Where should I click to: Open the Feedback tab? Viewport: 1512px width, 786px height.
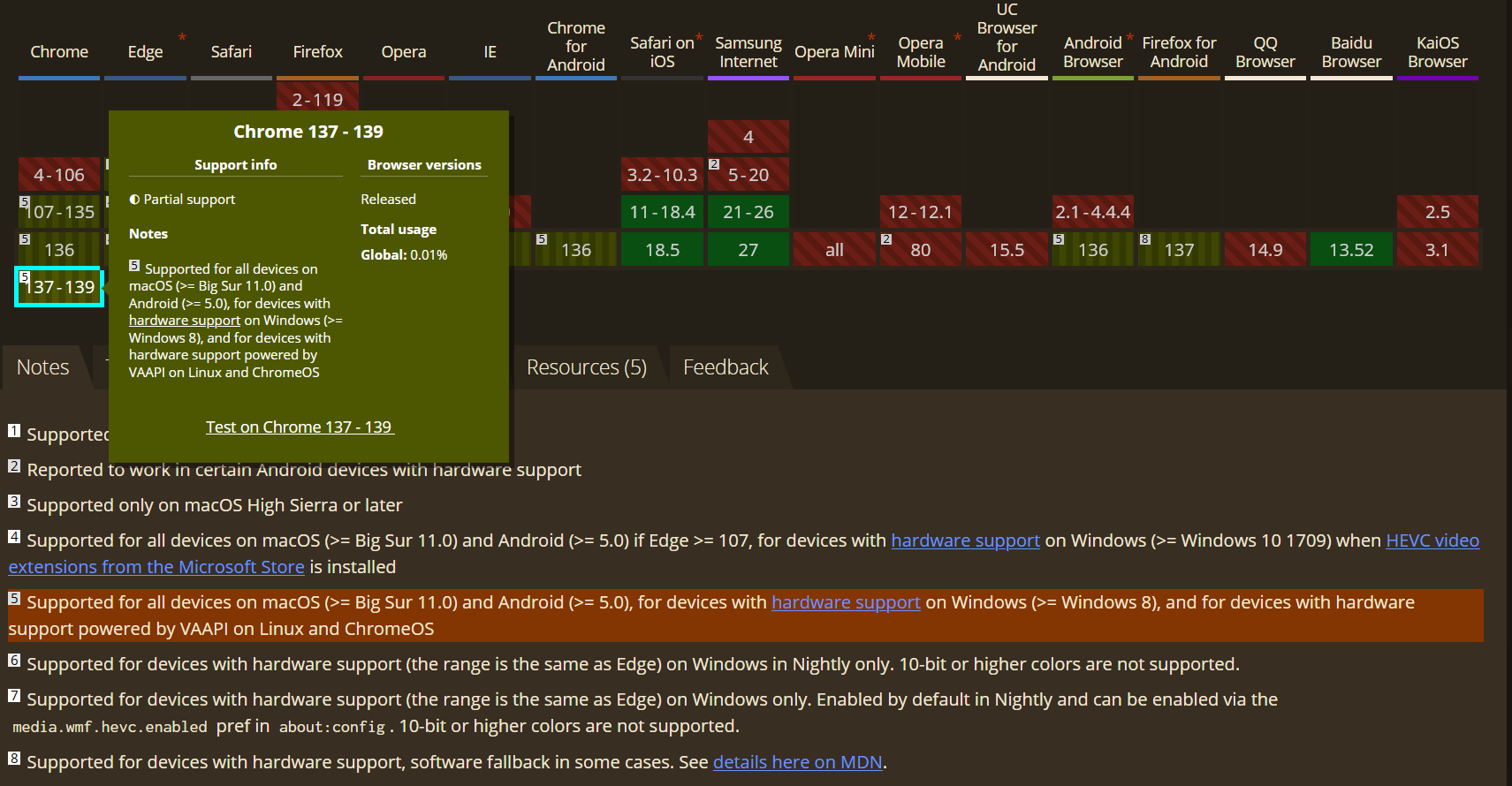pyautogui.click(x=726, y=367)
